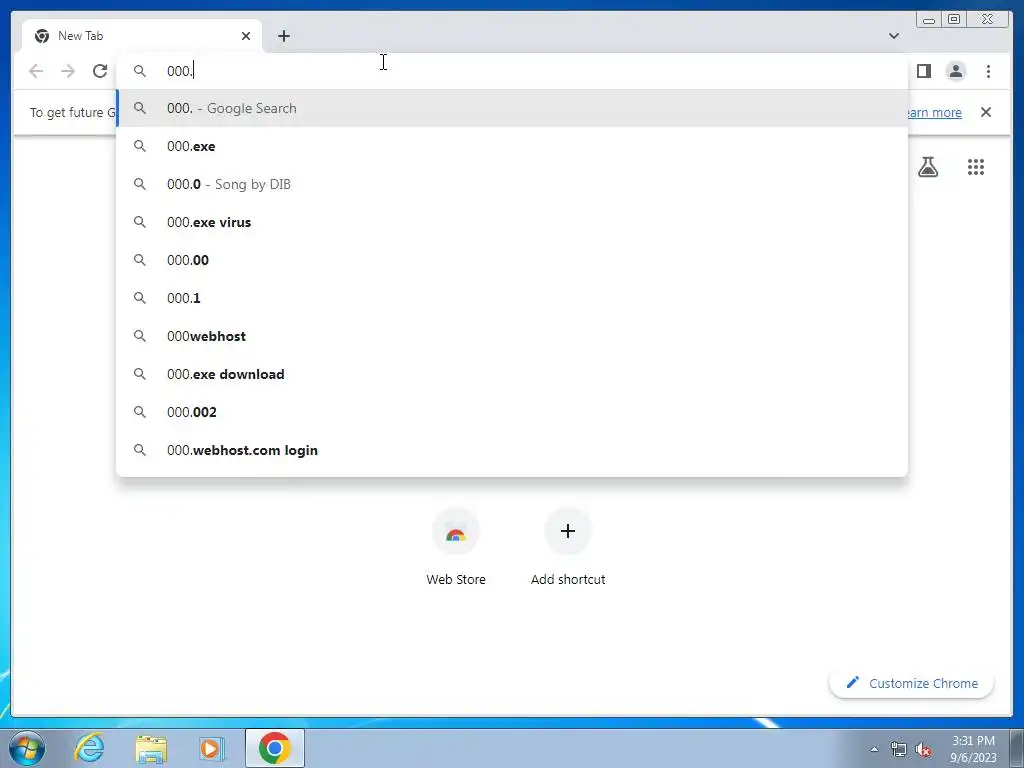1024x768 pixels.
Task: Open Windows Media Player taskbar icon
Action: point(212,748)
